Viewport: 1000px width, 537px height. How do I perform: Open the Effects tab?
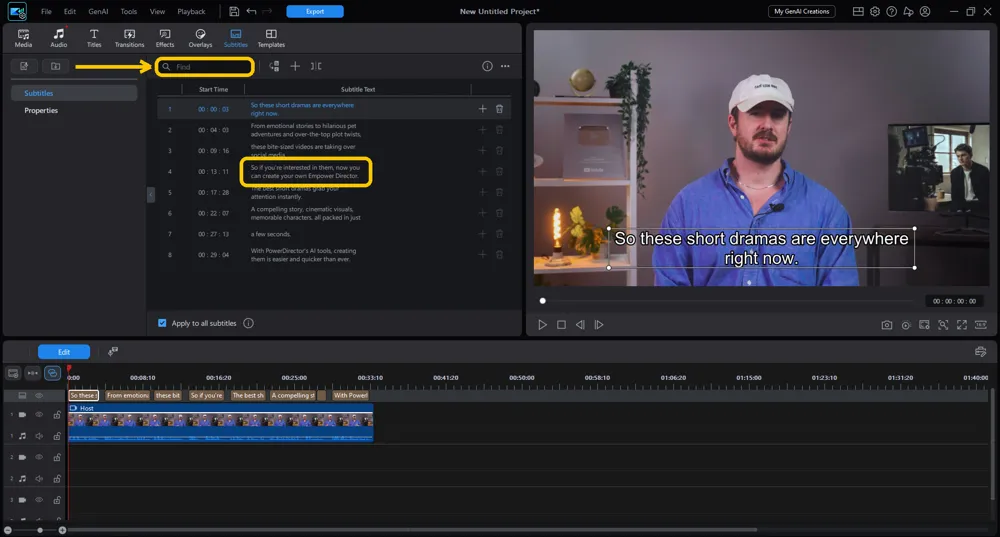point(165,38)
